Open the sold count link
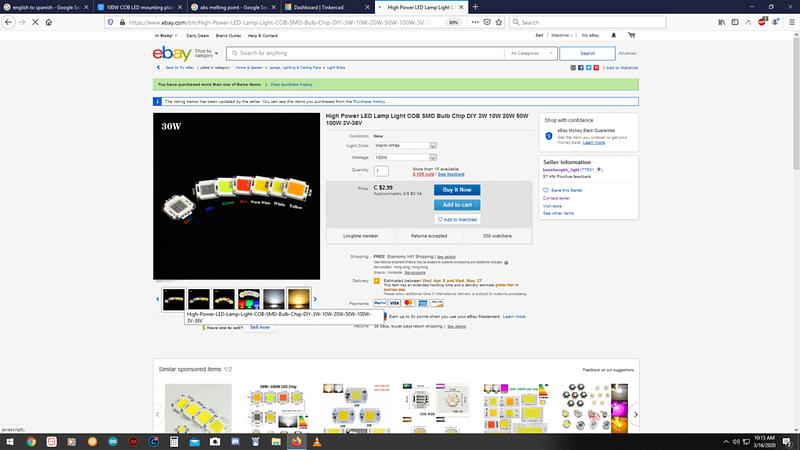The width and height of the screenshot is (800, 450). pyautogui.click(x=423, y=174)
